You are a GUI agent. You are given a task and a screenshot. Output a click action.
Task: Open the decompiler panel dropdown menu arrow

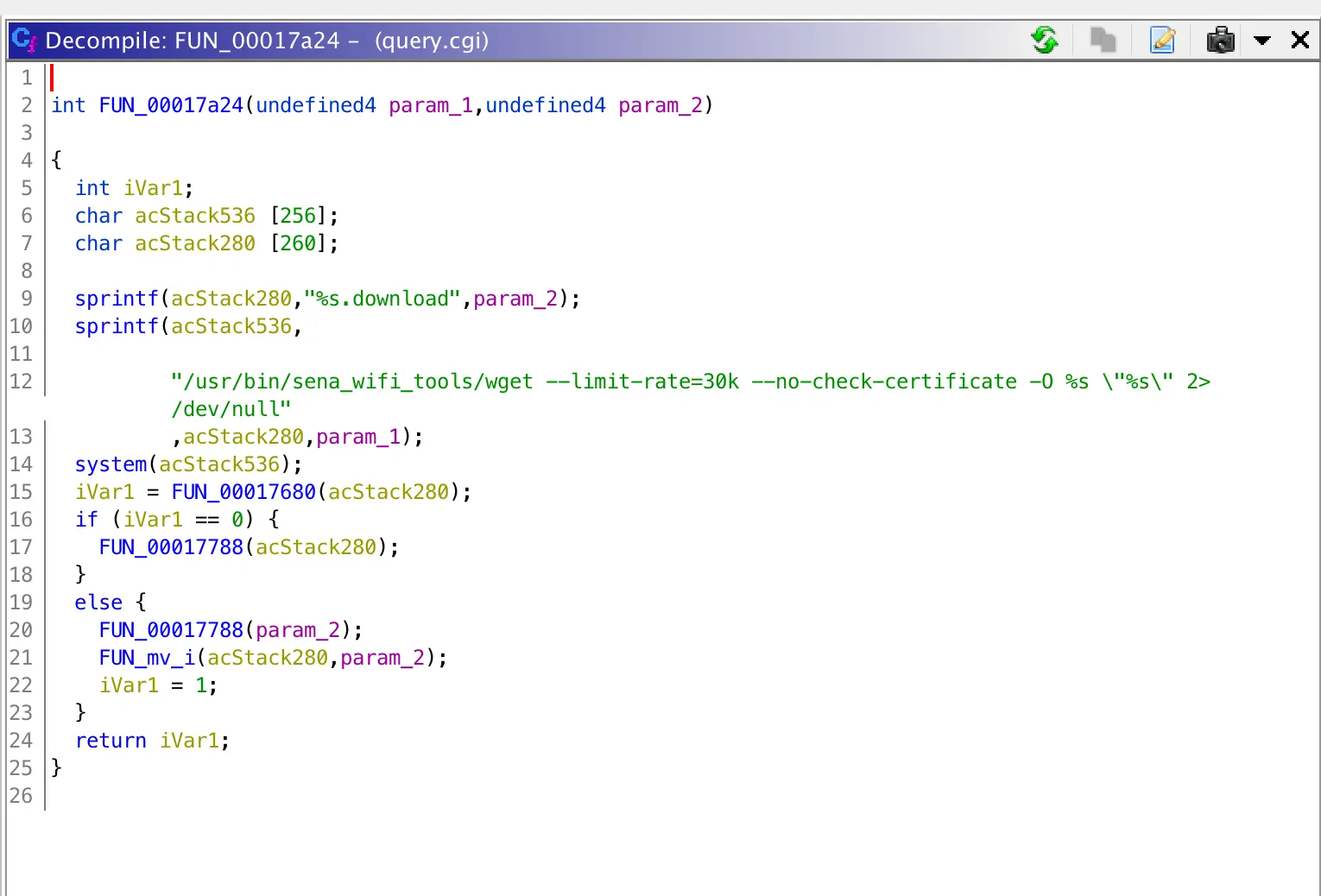coord(1262,40)
